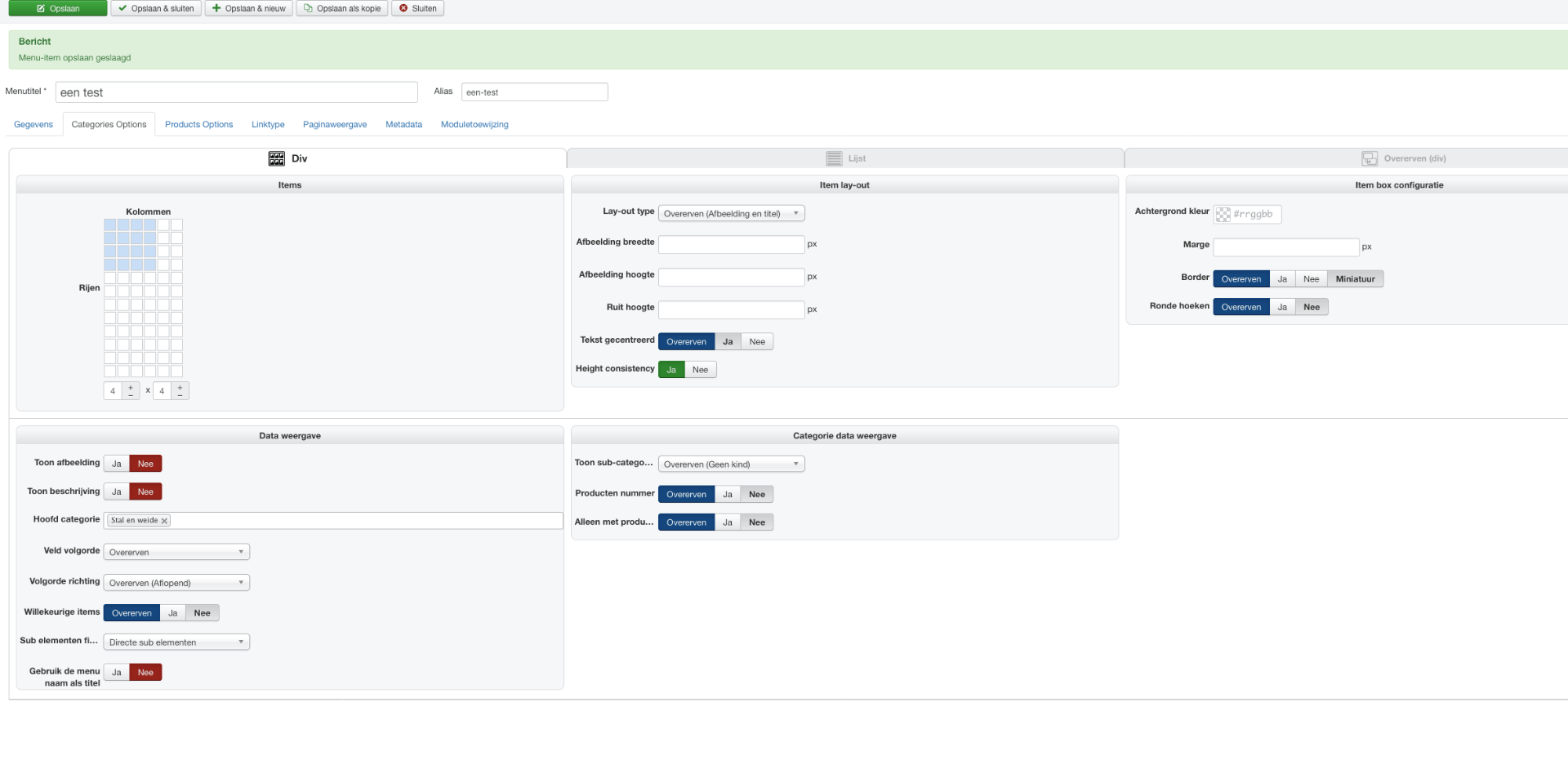Screen dimensions: 1568x769
Task: Set Border to Ja
Action: [1282, 279]
